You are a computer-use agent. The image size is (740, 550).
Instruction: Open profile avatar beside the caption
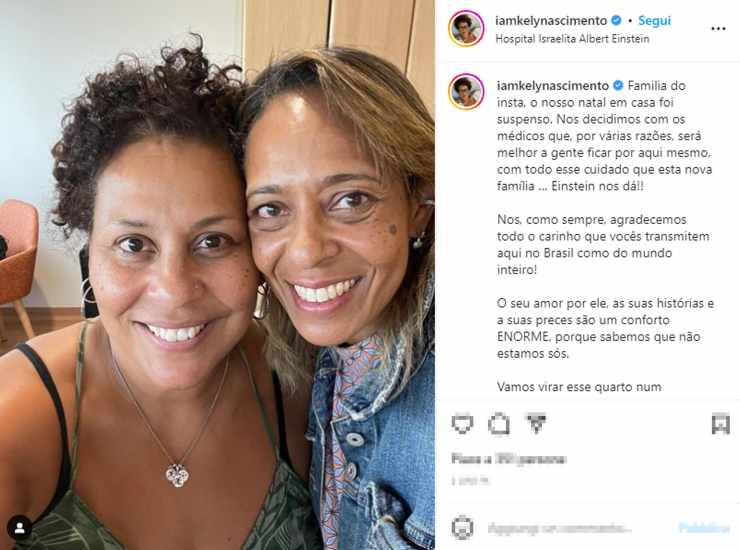click(x=466, y=91)
